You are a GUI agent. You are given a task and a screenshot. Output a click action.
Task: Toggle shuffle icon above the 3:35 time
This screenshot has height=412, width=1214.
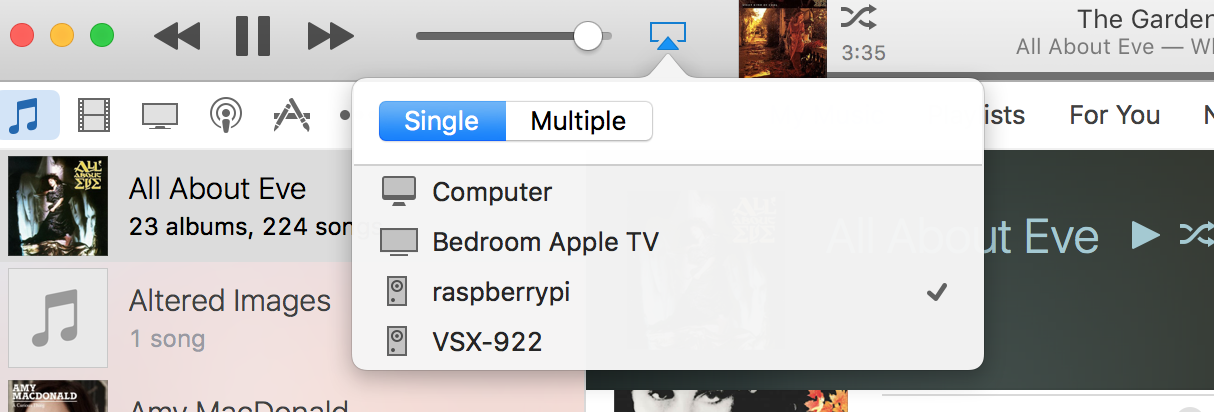pyautogui.click(x=858, y=17)
